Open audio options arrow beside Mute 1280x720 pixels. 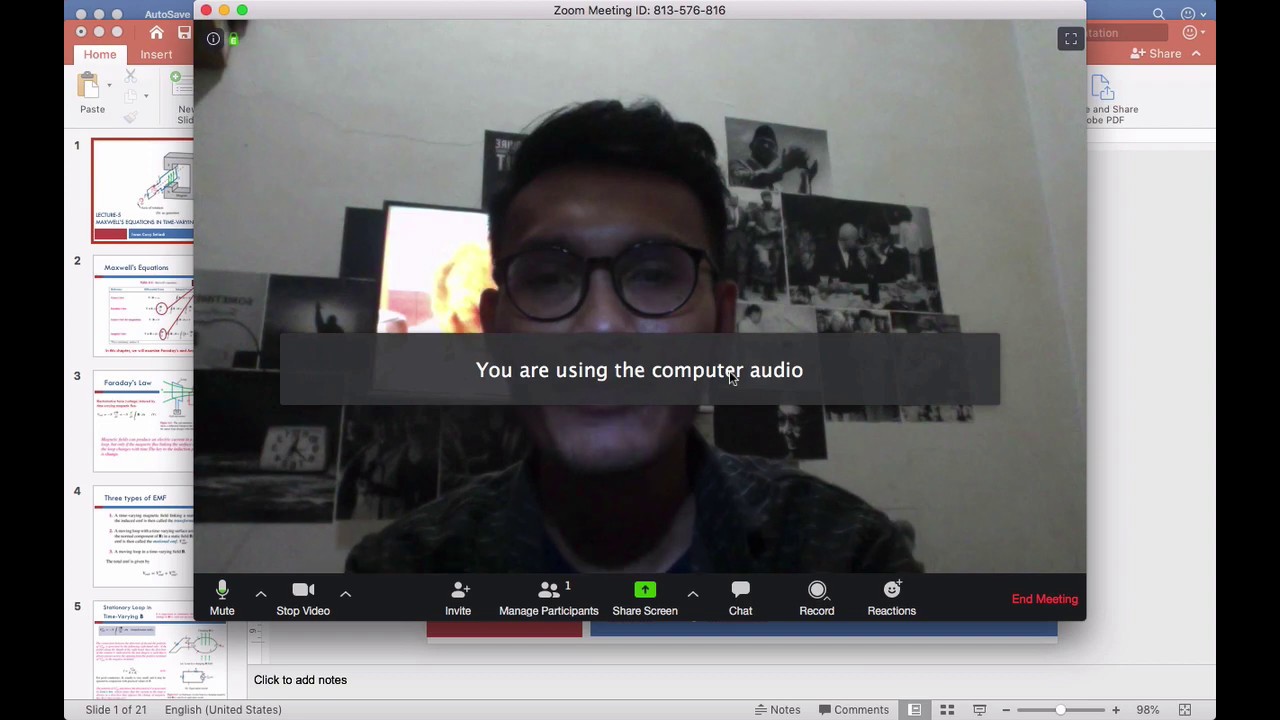261,594
